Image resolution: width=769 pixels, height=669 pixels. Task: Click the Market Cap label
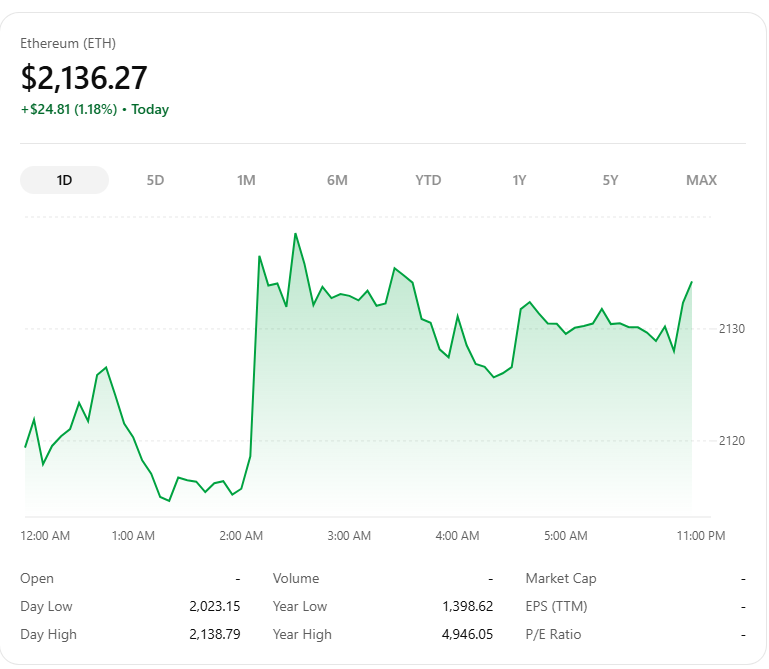pyautogui.click(x=561, y=578)
